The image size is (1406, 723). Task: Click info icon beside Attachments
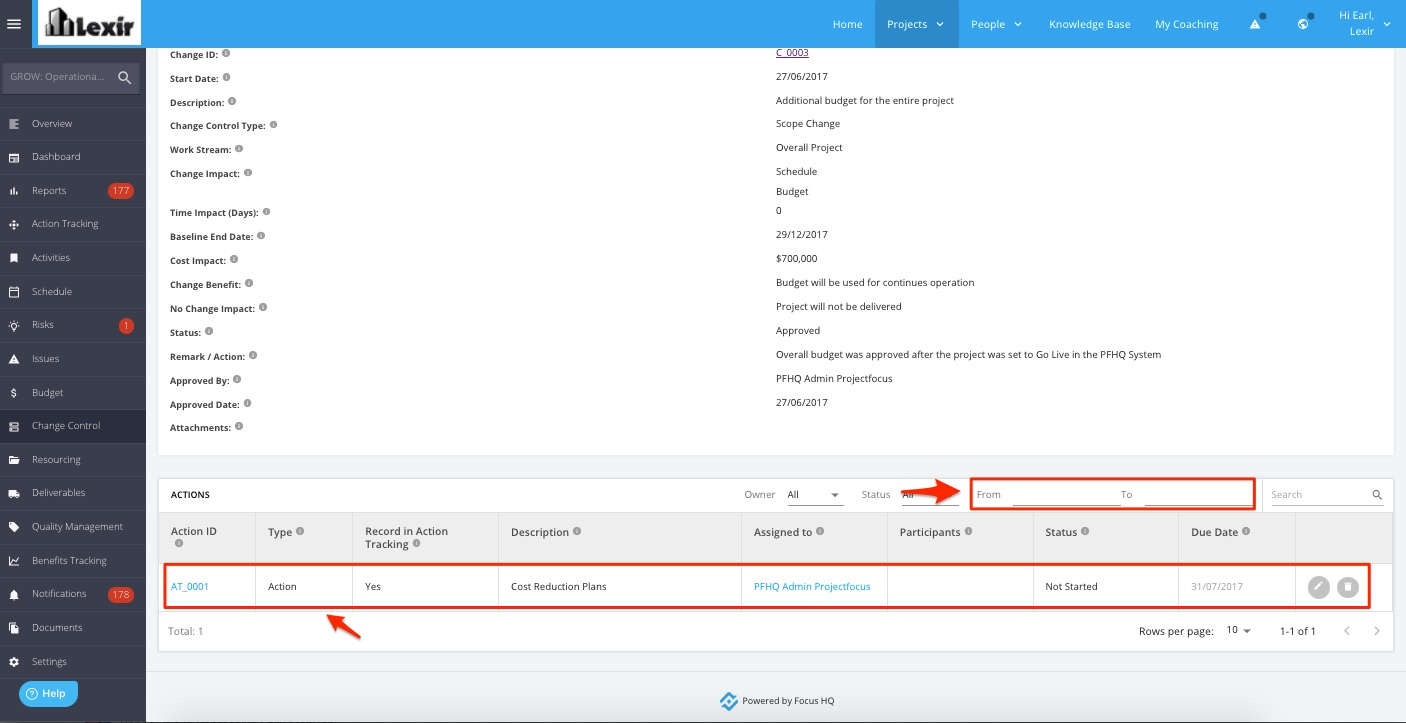click(x=240, y=427)
